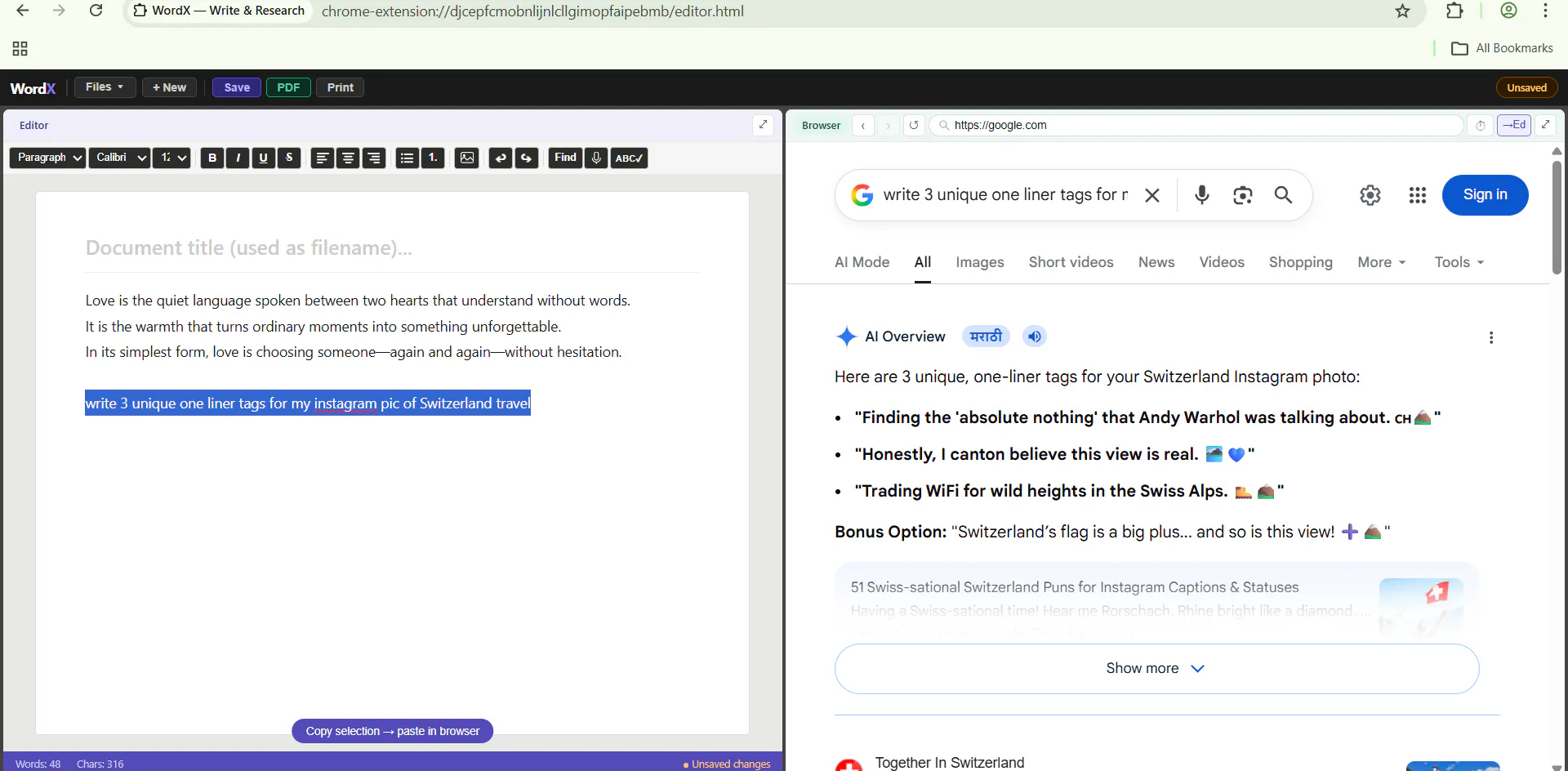The width and height of the screenshot is (1568, 771).
Task: Click Copy selection → paste in browser
Action: click(x=393, y=731)
